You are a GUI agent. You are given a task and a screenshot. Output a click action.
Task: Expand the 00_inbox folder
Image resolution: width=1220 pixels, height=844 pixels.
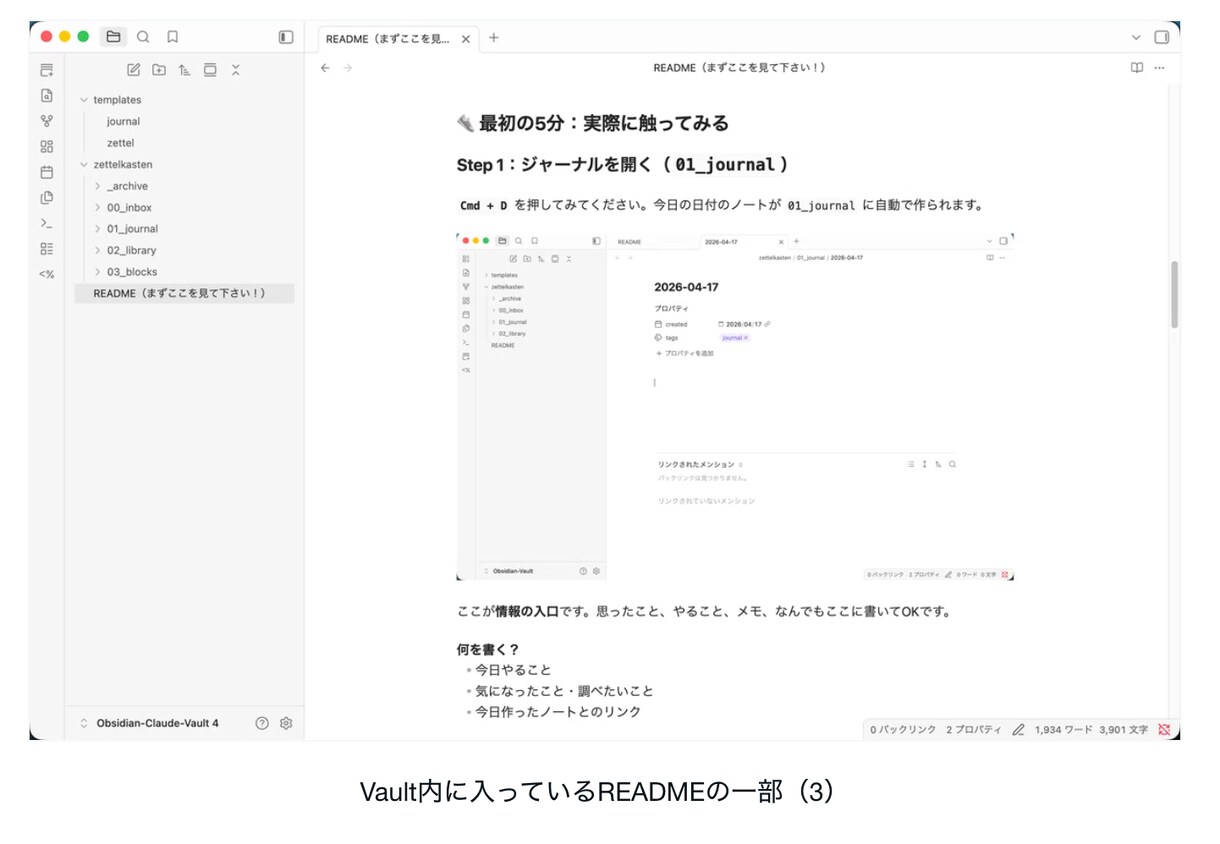[x=97, y=208]
